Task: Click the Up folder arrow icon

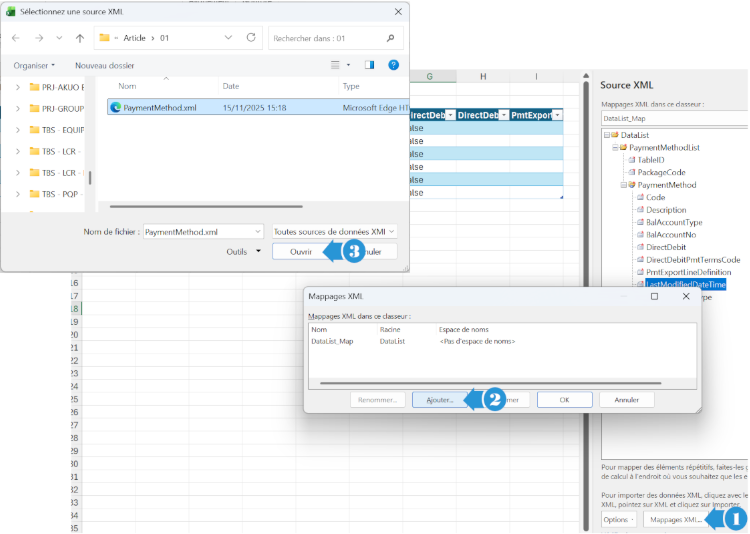Action: tap(80, 38)
